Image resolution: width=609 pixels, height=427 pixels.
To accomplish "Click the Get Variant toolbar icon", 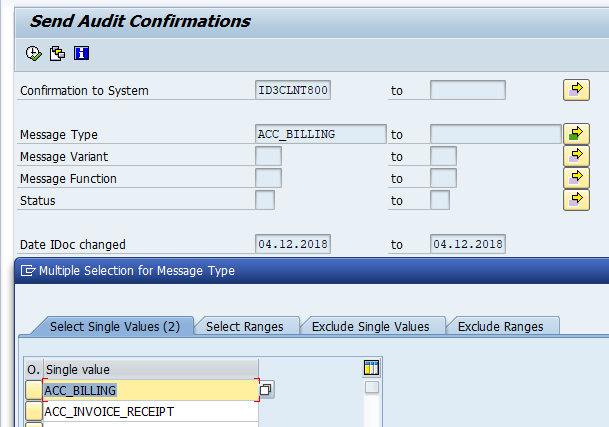I will [57, 53].
